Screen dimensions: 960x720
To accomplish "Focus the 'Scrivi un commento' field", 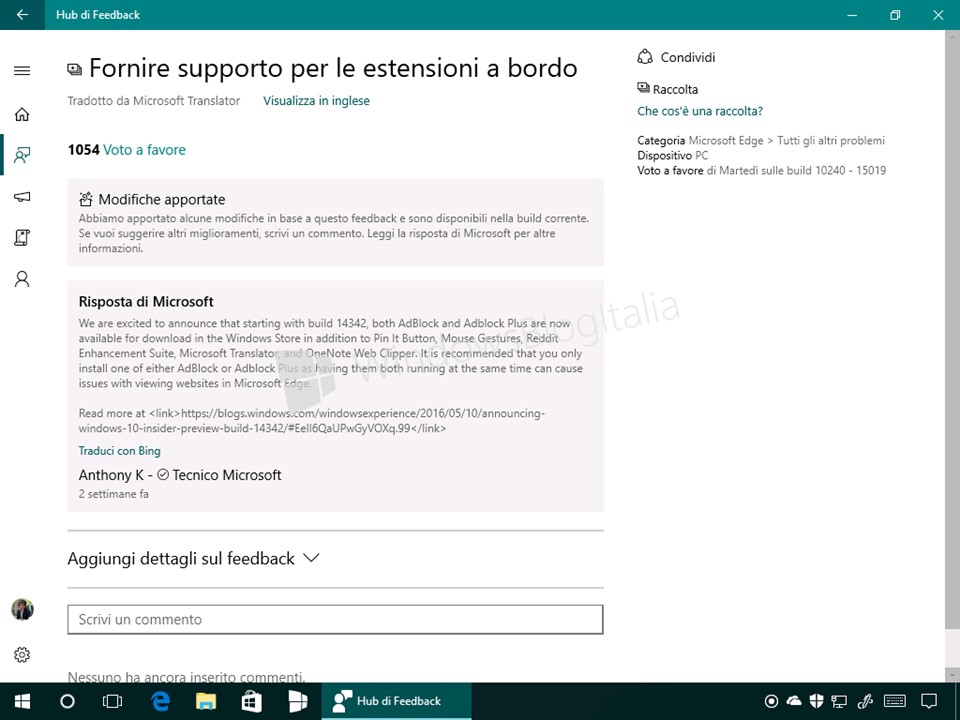I will tap(336, 619).
